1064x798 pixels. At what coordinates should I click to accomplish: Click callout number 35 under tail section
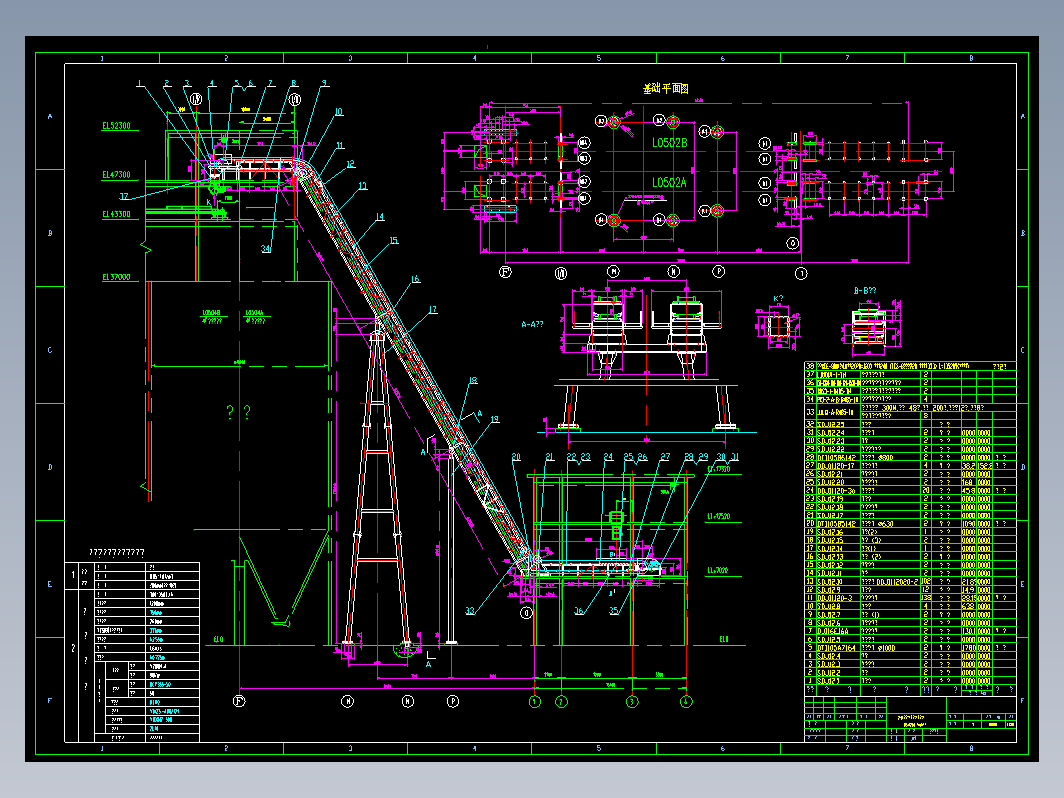coord(613,611)
